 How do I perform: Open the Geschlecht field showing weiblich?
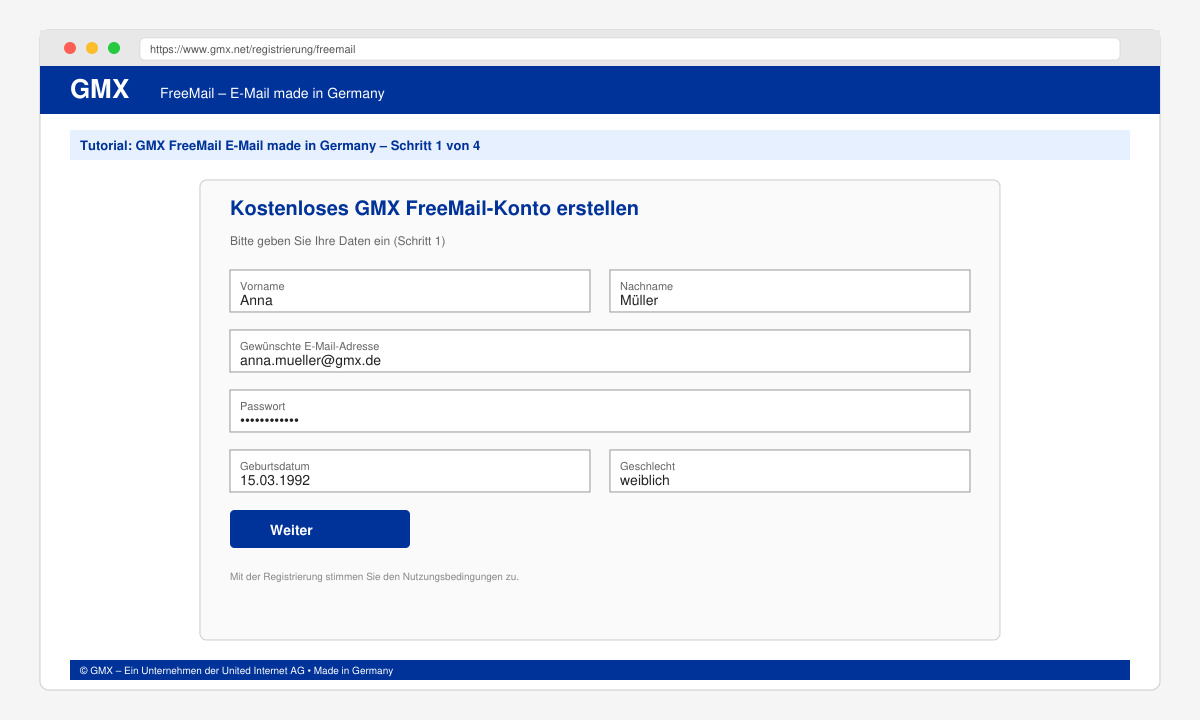(x=790, y=471)
